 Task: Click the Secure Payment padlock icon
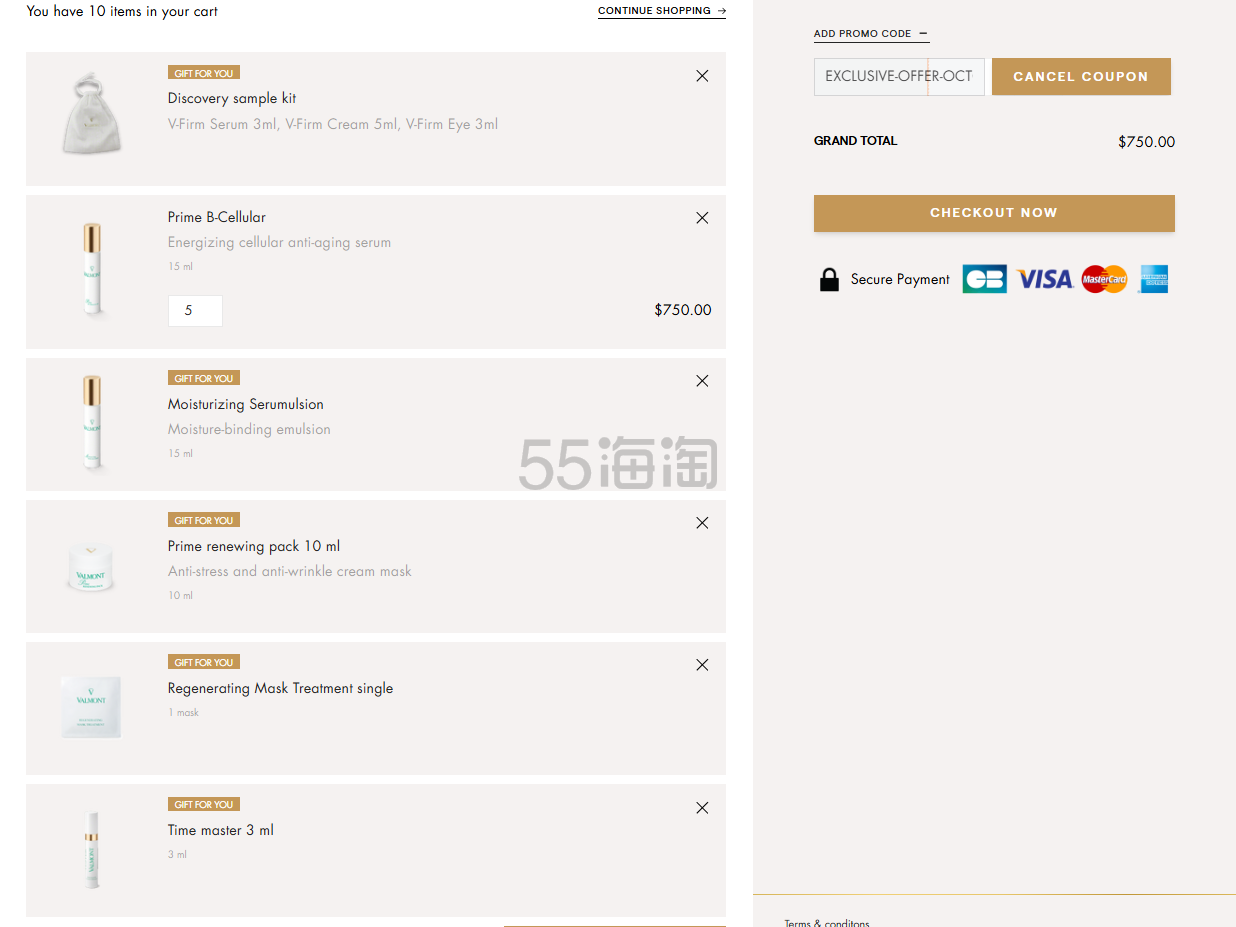[829, 280]
